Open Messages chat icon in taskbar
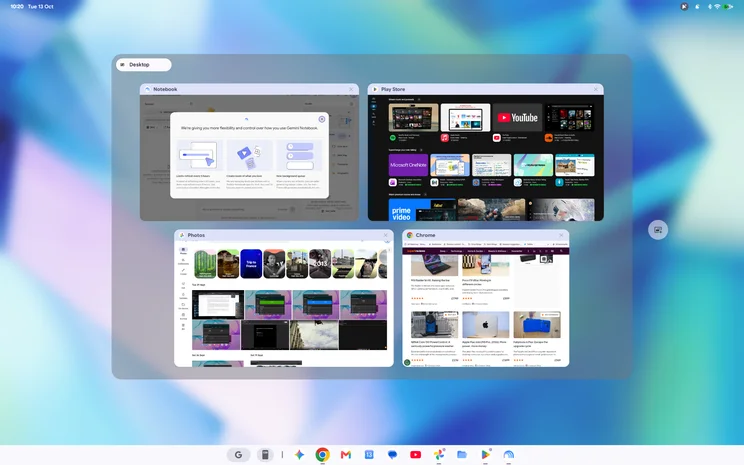The width and height of the screenshot is (744, 465). (392, 455)
